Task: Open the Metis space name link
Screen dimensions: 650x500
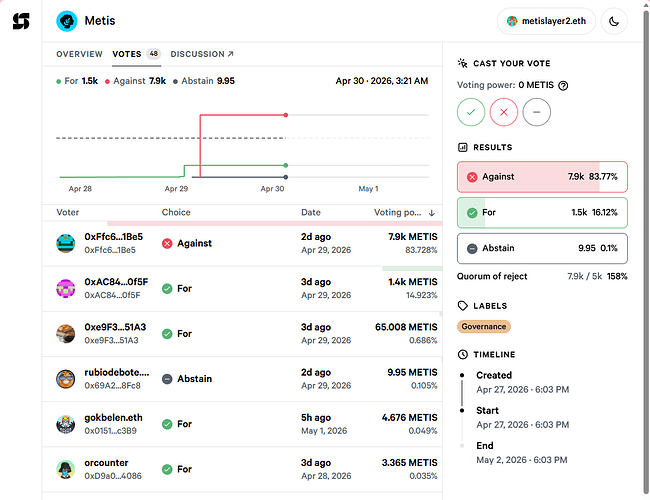Action: coord(100,21)
